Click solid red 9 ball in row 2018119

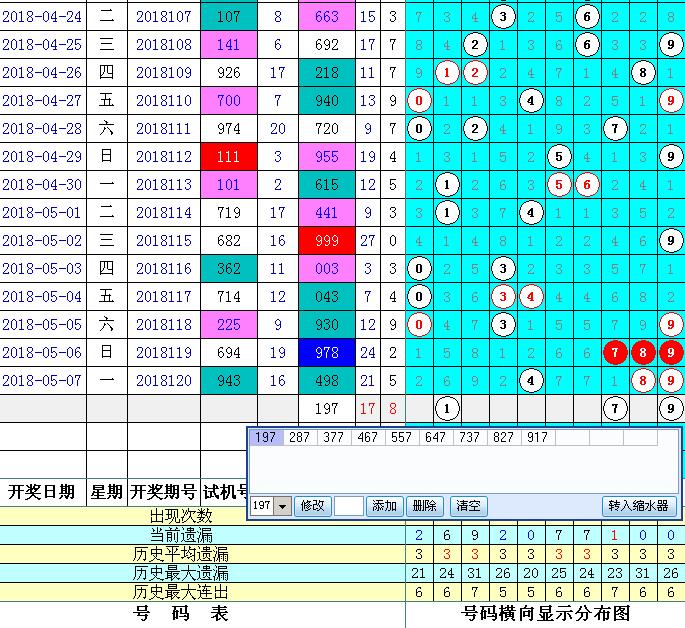[x=671, y=352]
